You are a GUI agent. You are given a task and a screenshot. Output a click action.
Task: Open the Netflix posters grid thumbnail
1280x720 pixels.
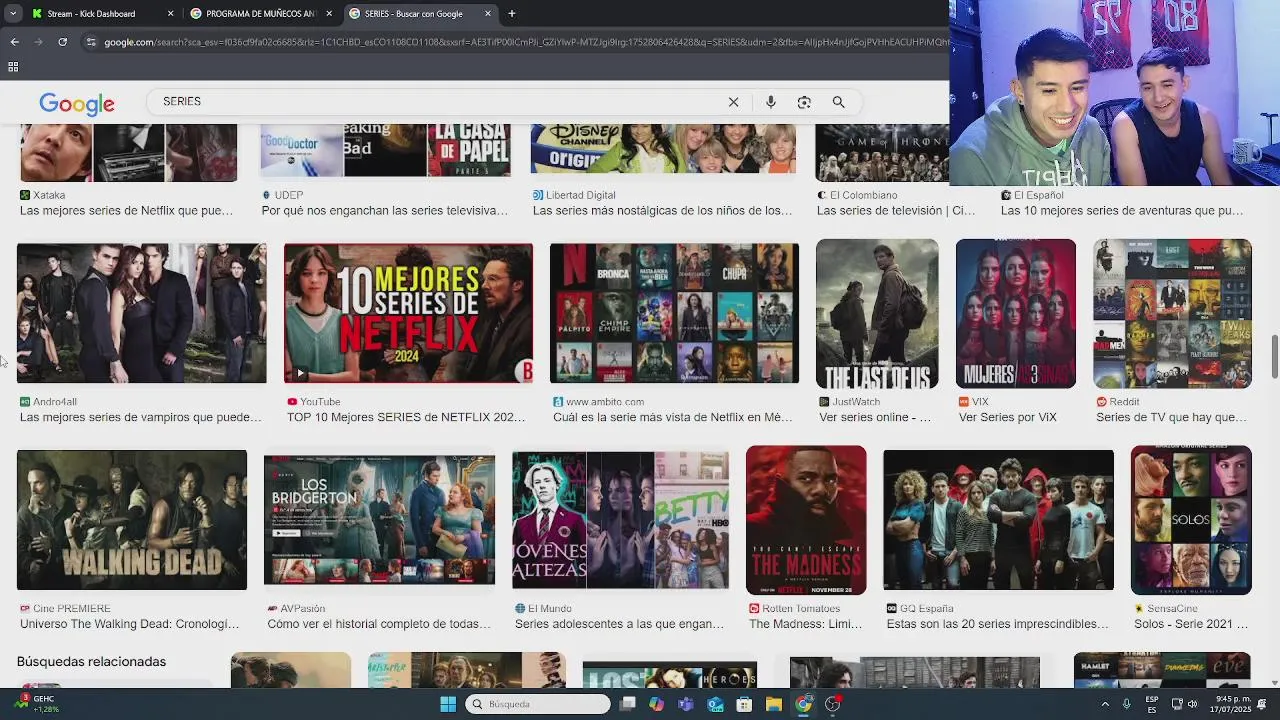(674, 313)
